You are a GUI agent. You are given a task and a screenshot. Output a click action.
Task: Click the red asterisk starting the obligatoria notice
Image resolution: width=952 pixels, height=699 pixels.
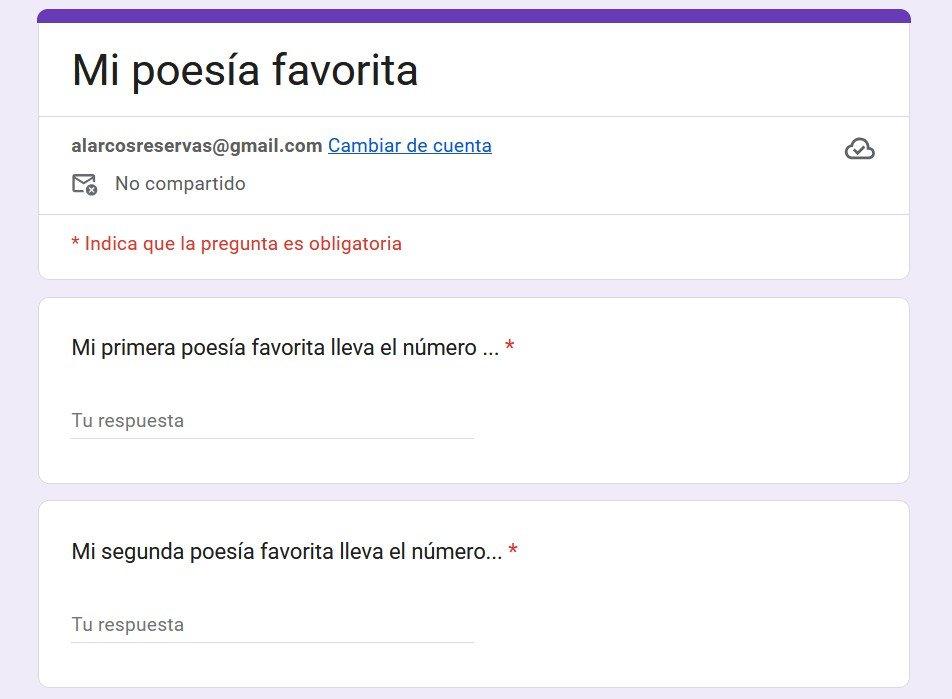(75, 243)
